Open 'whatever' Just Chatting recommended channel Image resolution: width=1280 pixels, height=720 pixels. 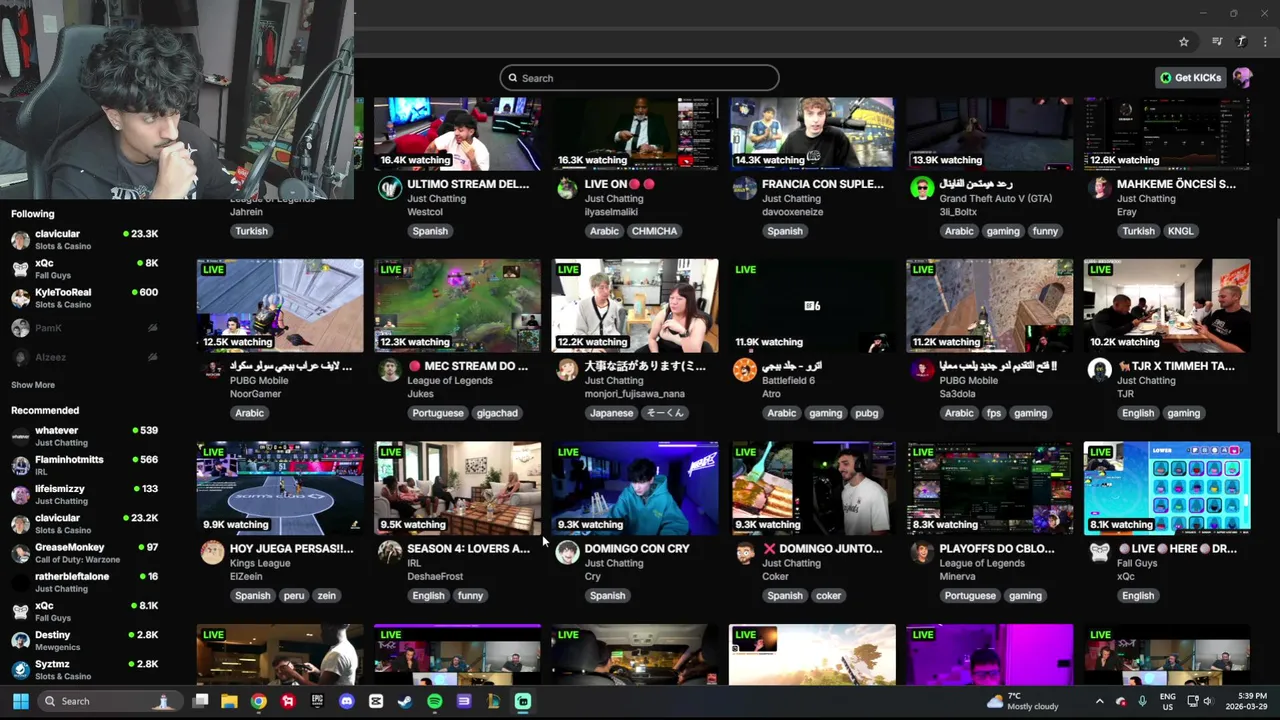pyautogui.click(x=85, y=436)
